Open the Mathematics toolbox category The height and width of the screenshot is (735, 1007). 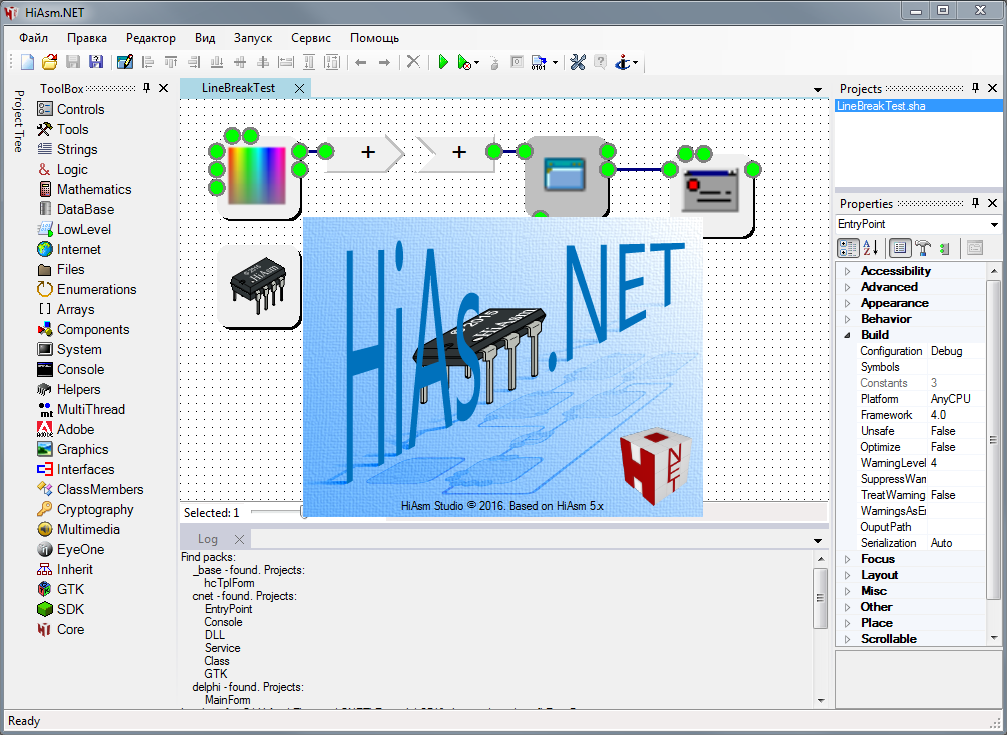[93, 189]
